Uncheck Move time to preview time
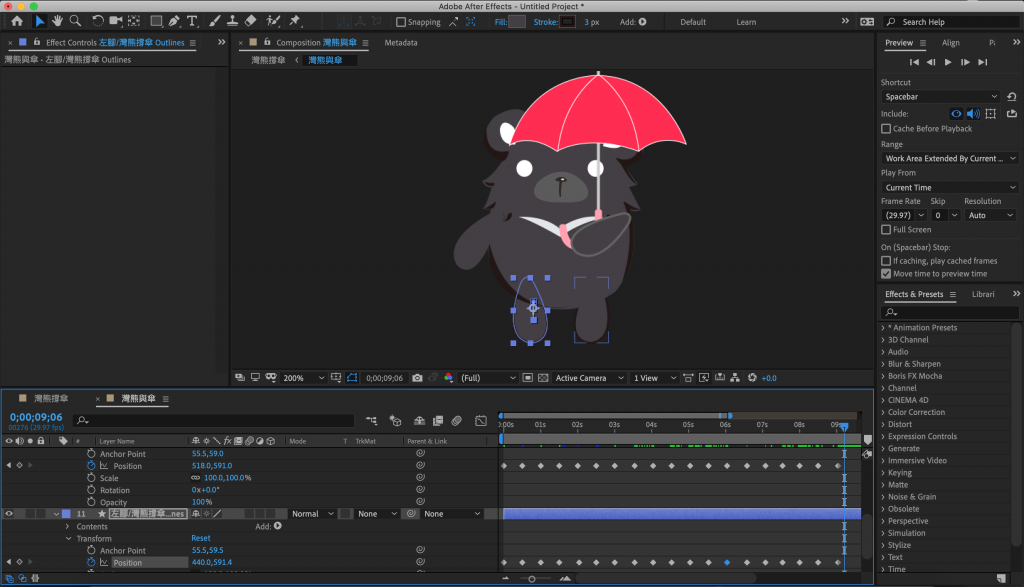1024x587 pixels. point(886,274)
